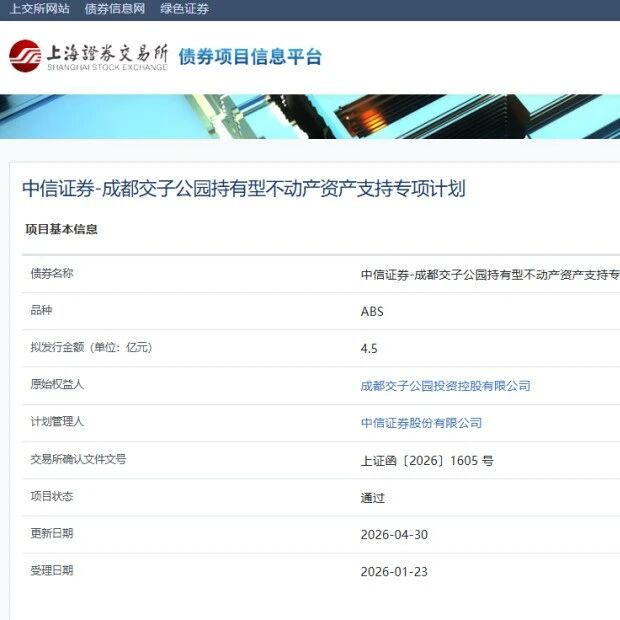Screen dimensions: 620x620
Task: Click the 项目基本信息 section heading
Action: (61, 229)
